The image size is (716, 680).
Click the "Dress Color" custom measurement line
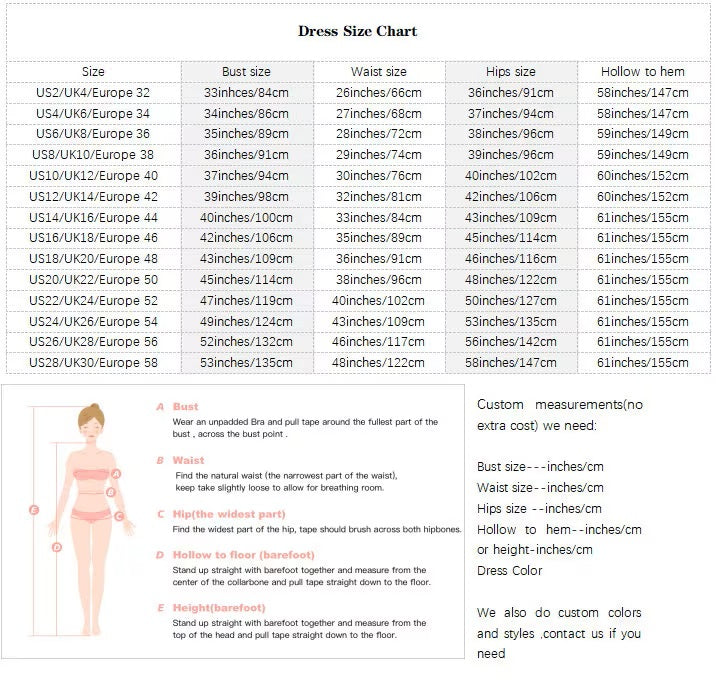tap(510, 570)
